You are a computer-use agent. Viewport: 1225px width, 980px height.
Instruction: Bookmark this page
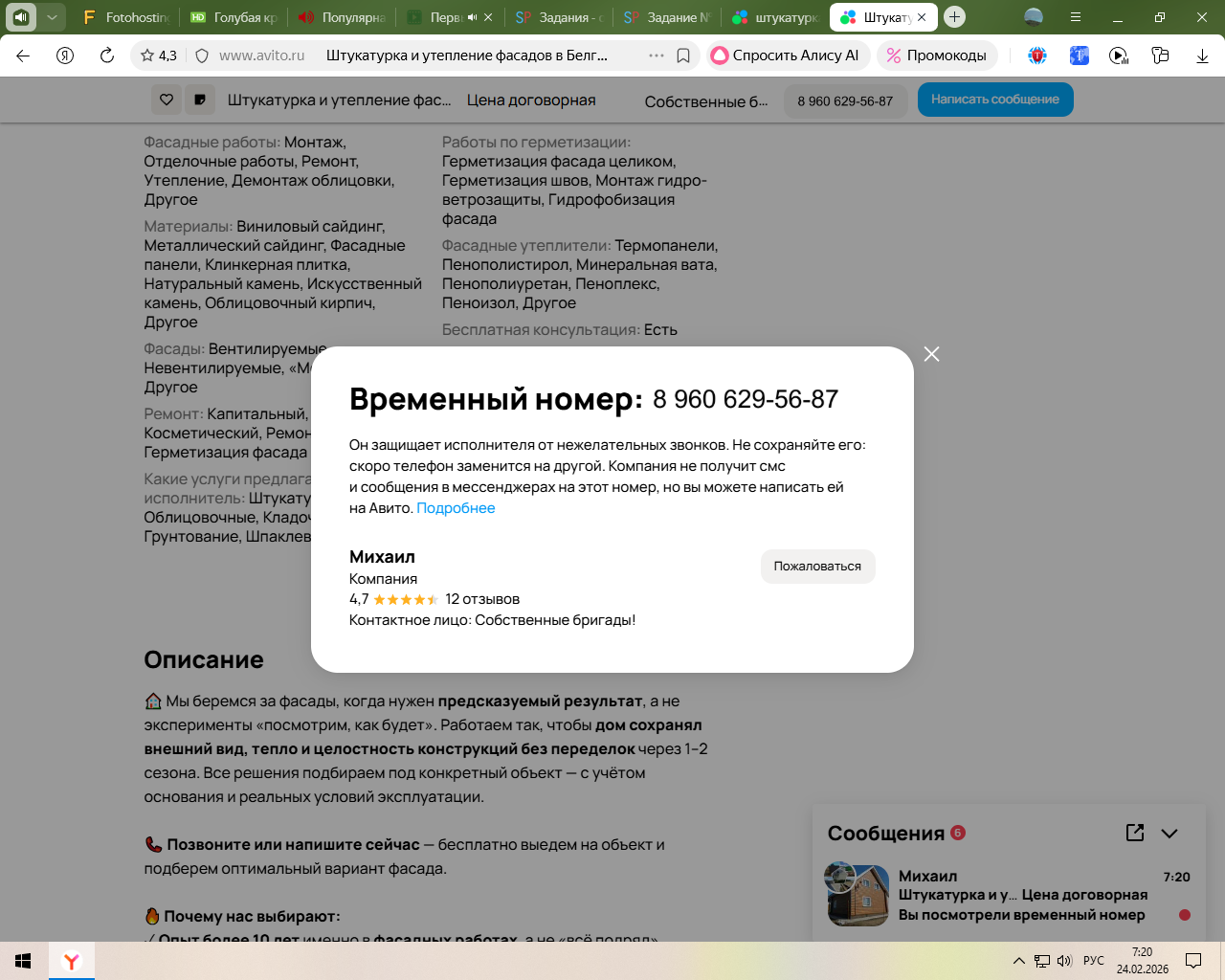pyautogui.click(x=683, y=56)
